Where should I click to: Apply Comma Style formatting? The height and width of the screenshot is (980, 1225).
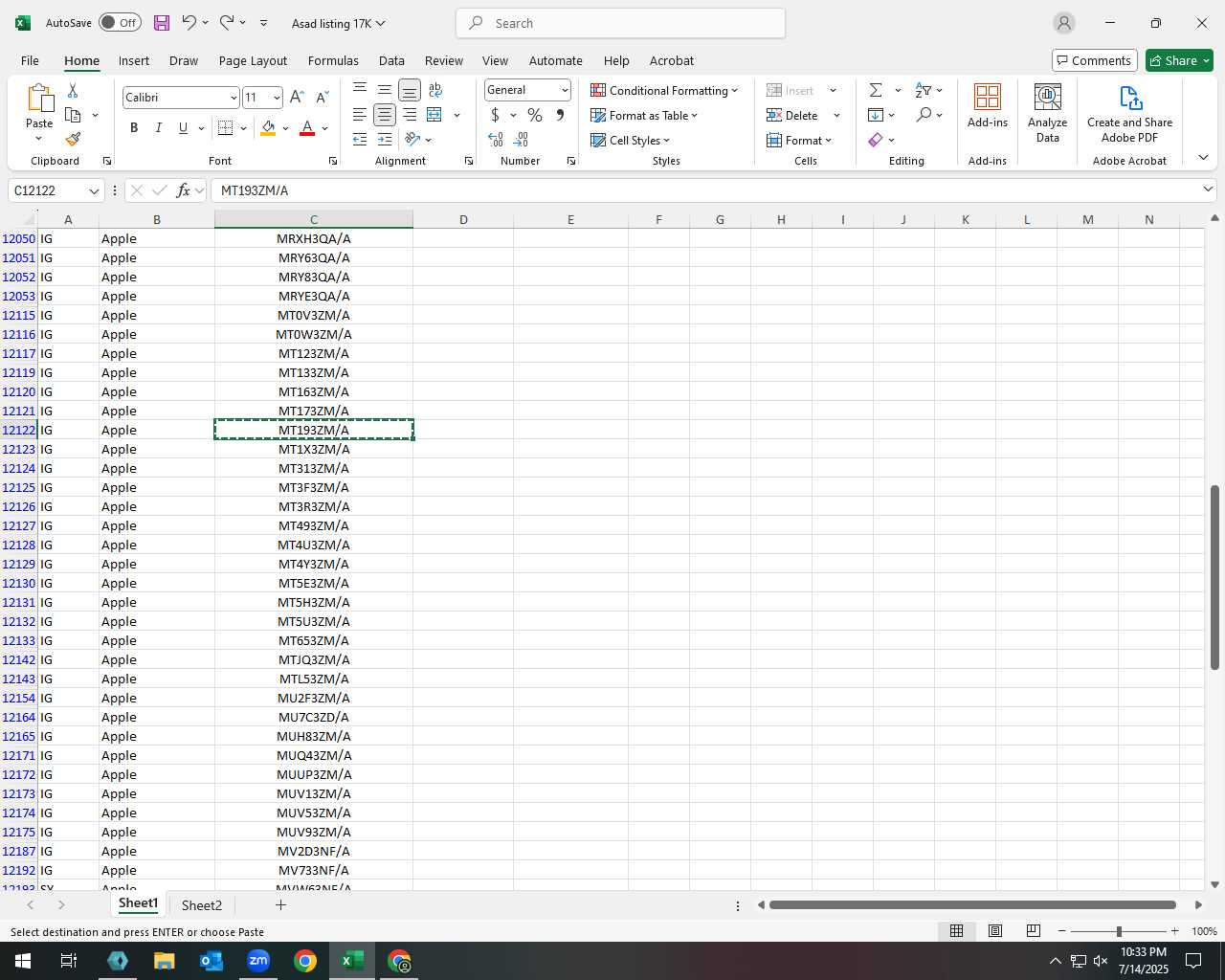560,116
